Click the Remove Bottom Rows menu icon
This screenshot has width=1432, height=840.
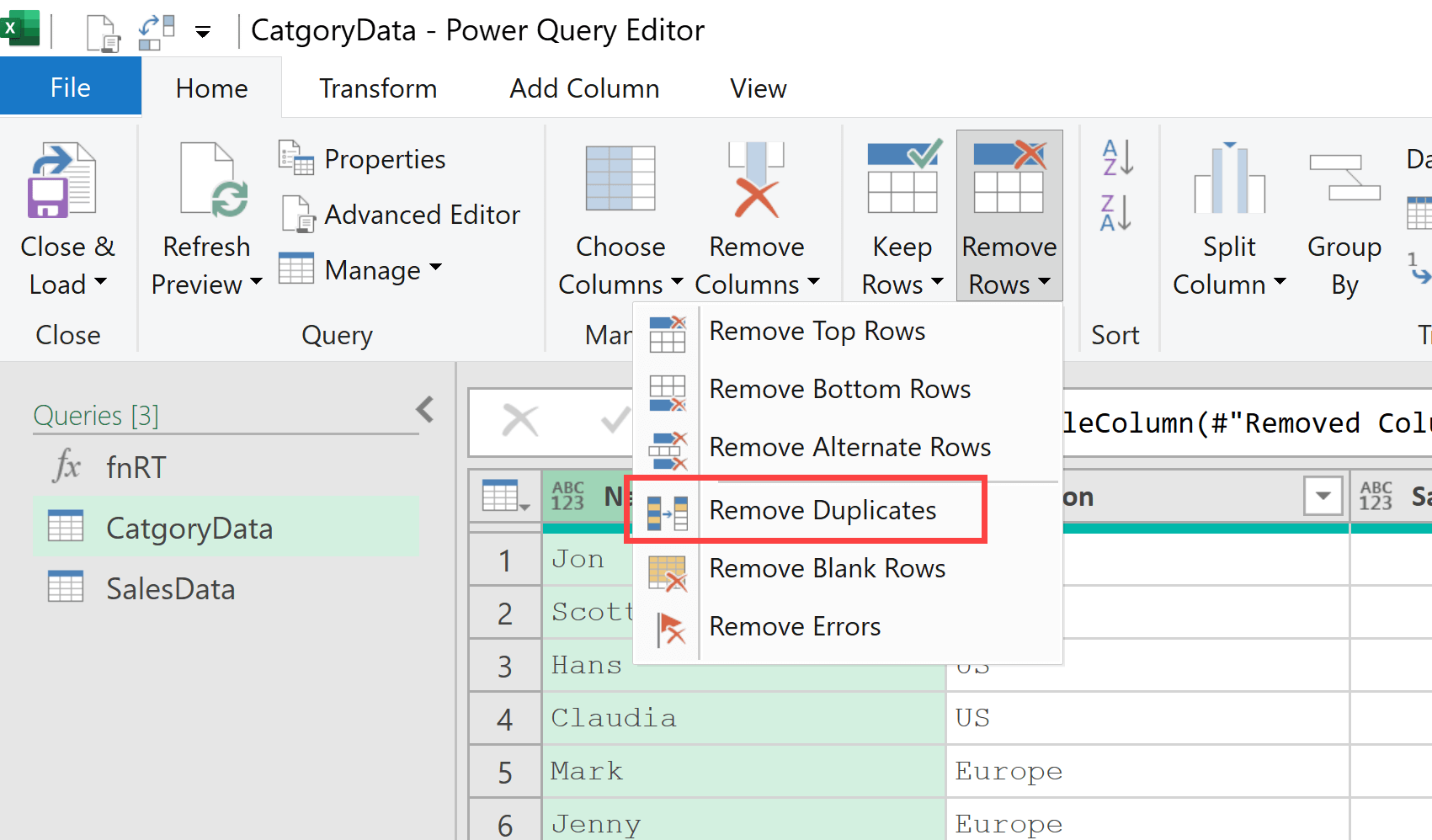coord(668,392)
